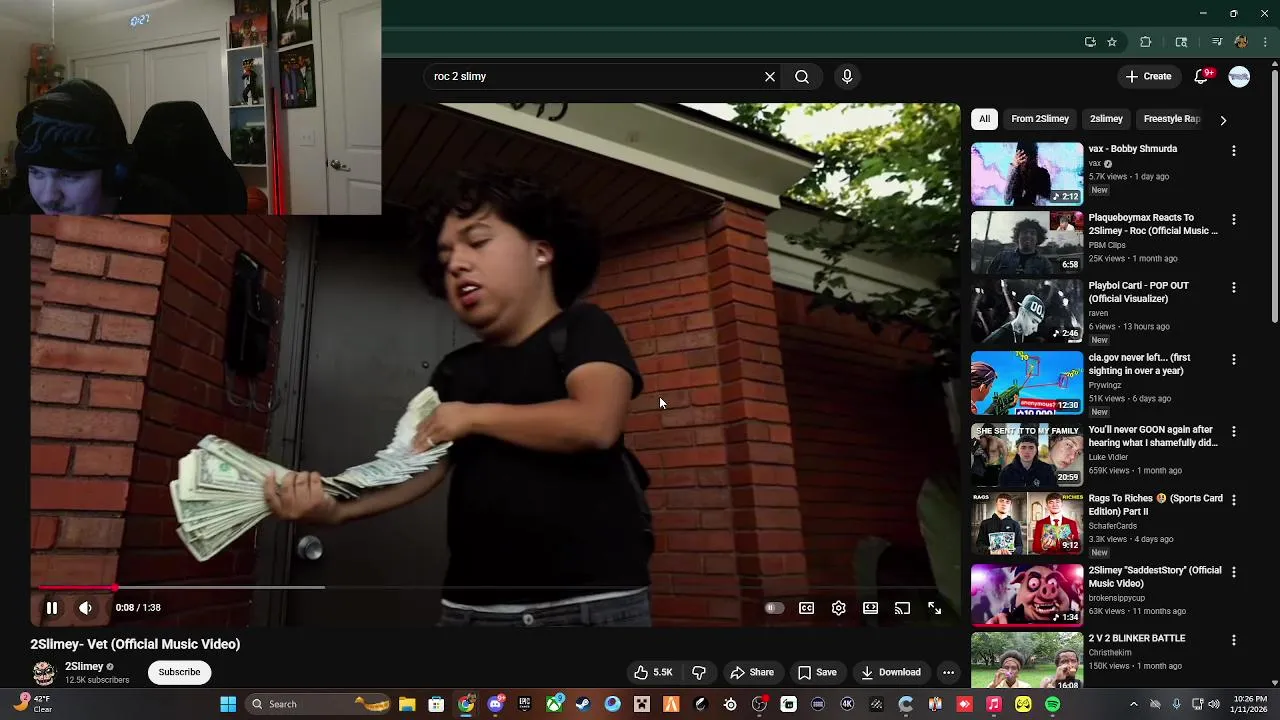
Task: Open Chrome media controls icon
Action: (x=1217, y=42)
